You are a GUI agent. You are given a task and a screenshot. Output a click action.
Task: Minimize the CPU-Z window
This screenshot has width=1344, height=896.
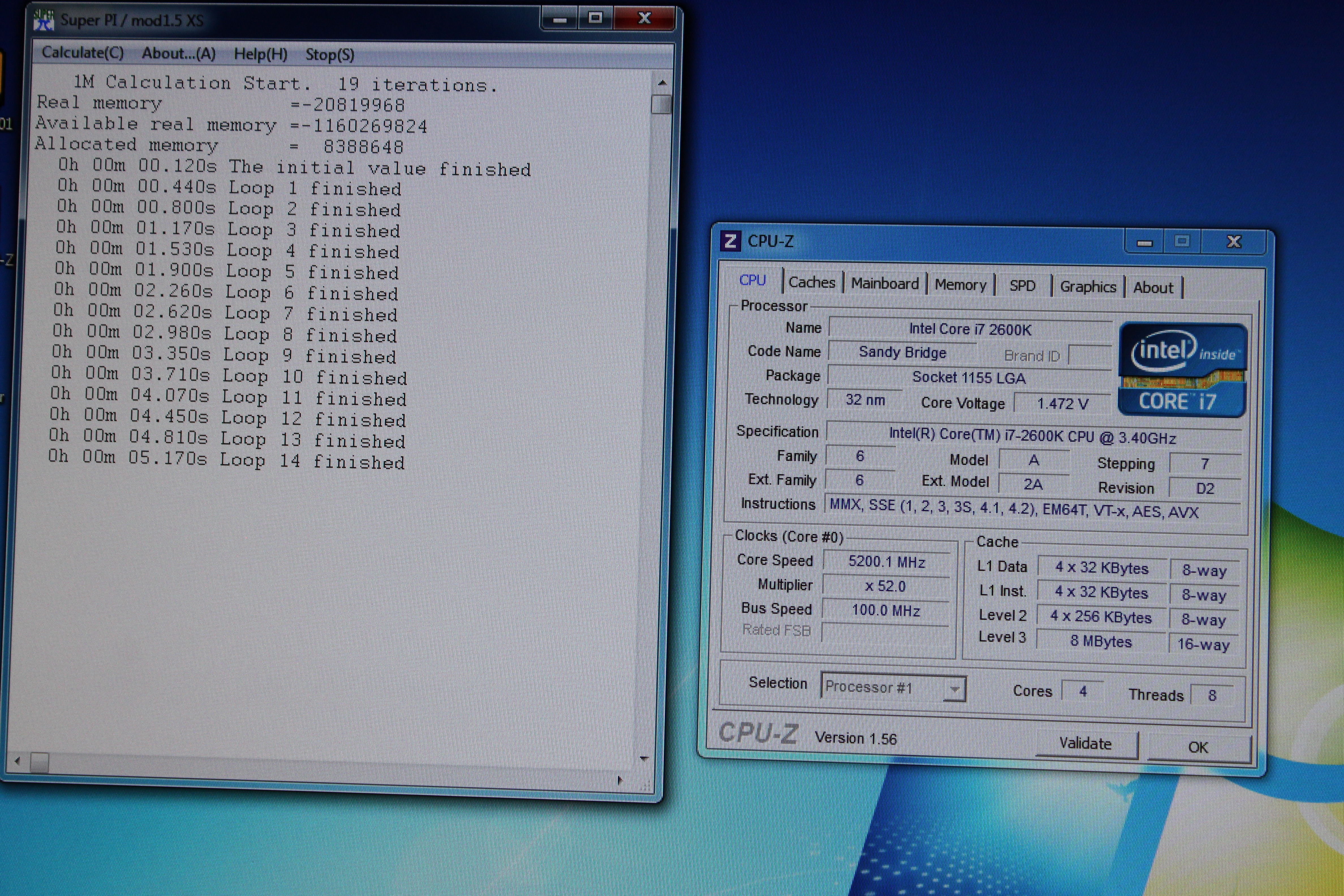click(x=1145, y=243)
